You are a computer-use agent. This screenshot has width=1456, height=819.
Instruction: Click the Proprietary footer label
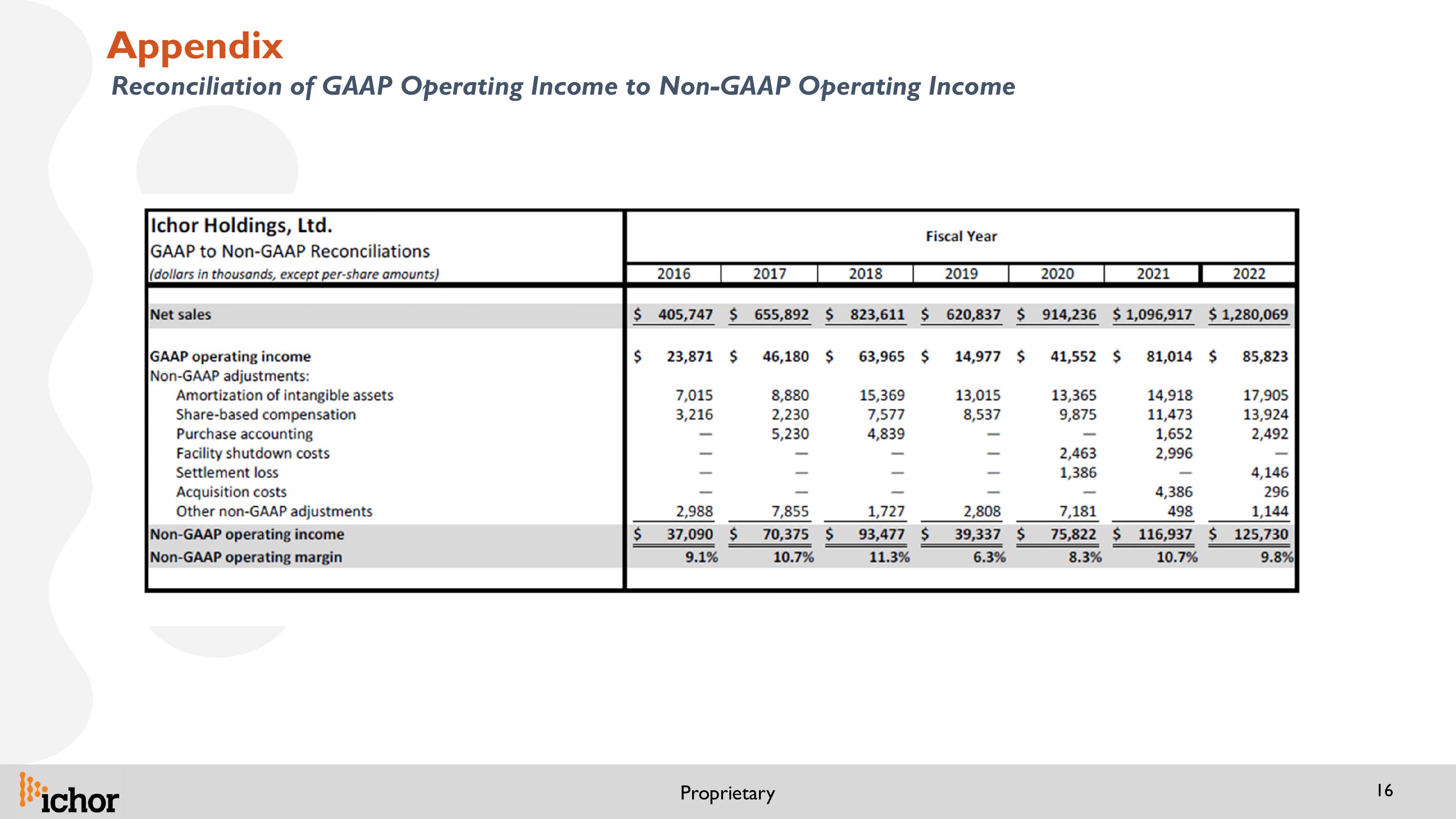[x=728, y=793]
